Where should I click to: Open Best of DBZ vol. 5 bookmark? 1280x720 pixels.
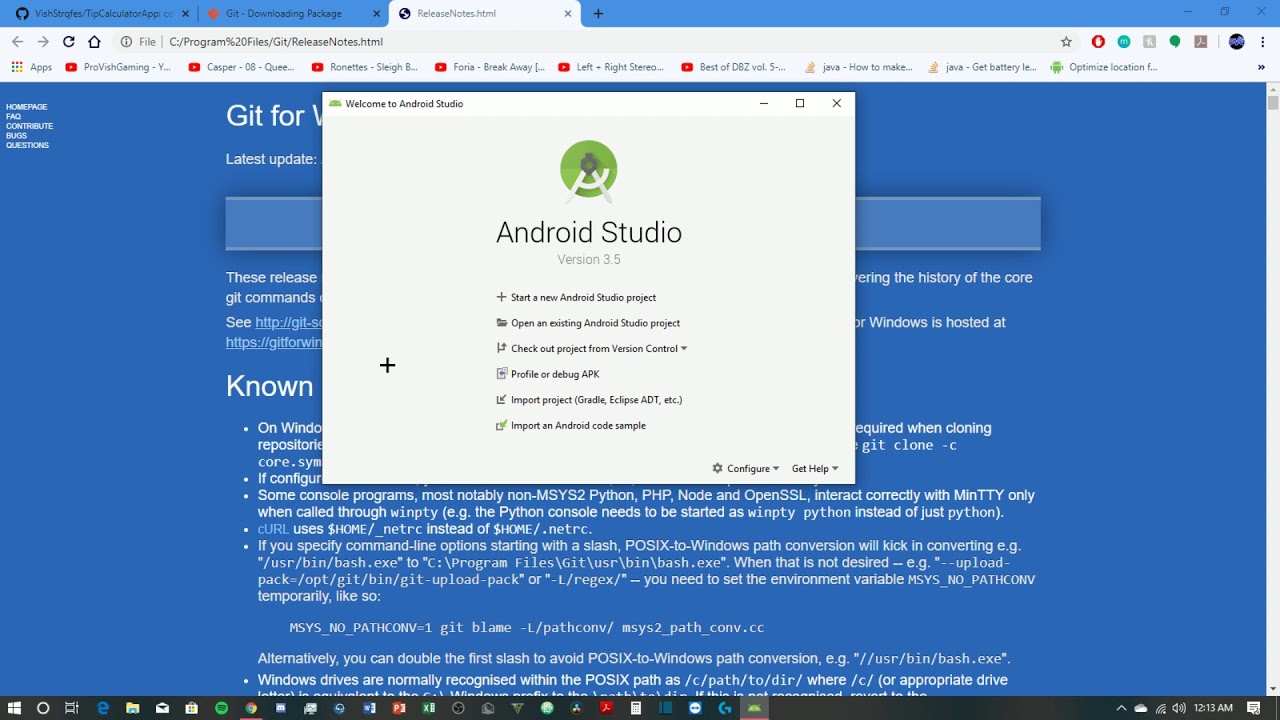[733, 67]
